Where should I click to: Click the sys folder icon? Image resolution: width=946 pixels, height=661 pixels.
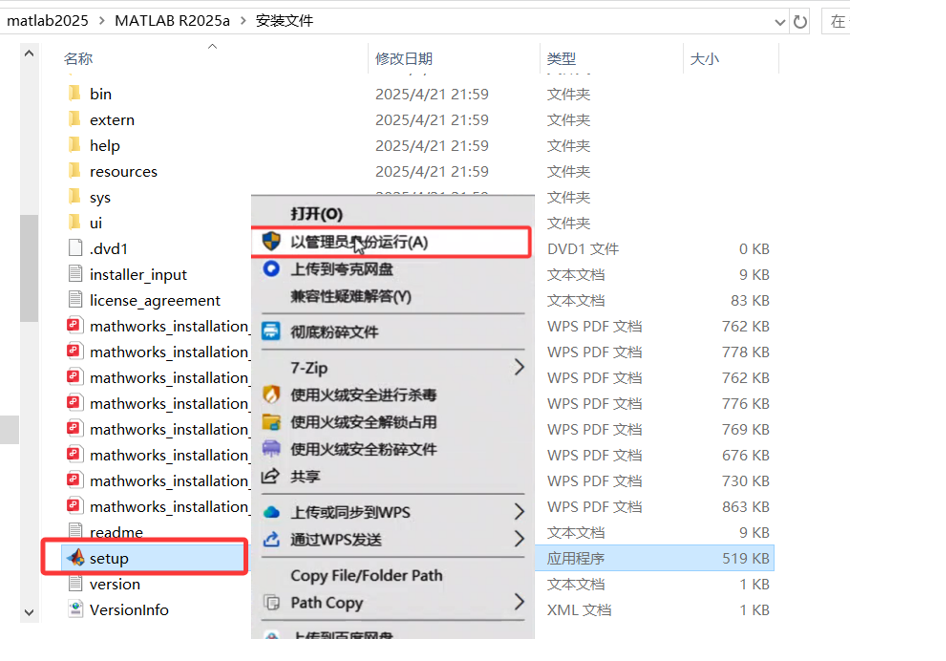[x=75, y=197]
